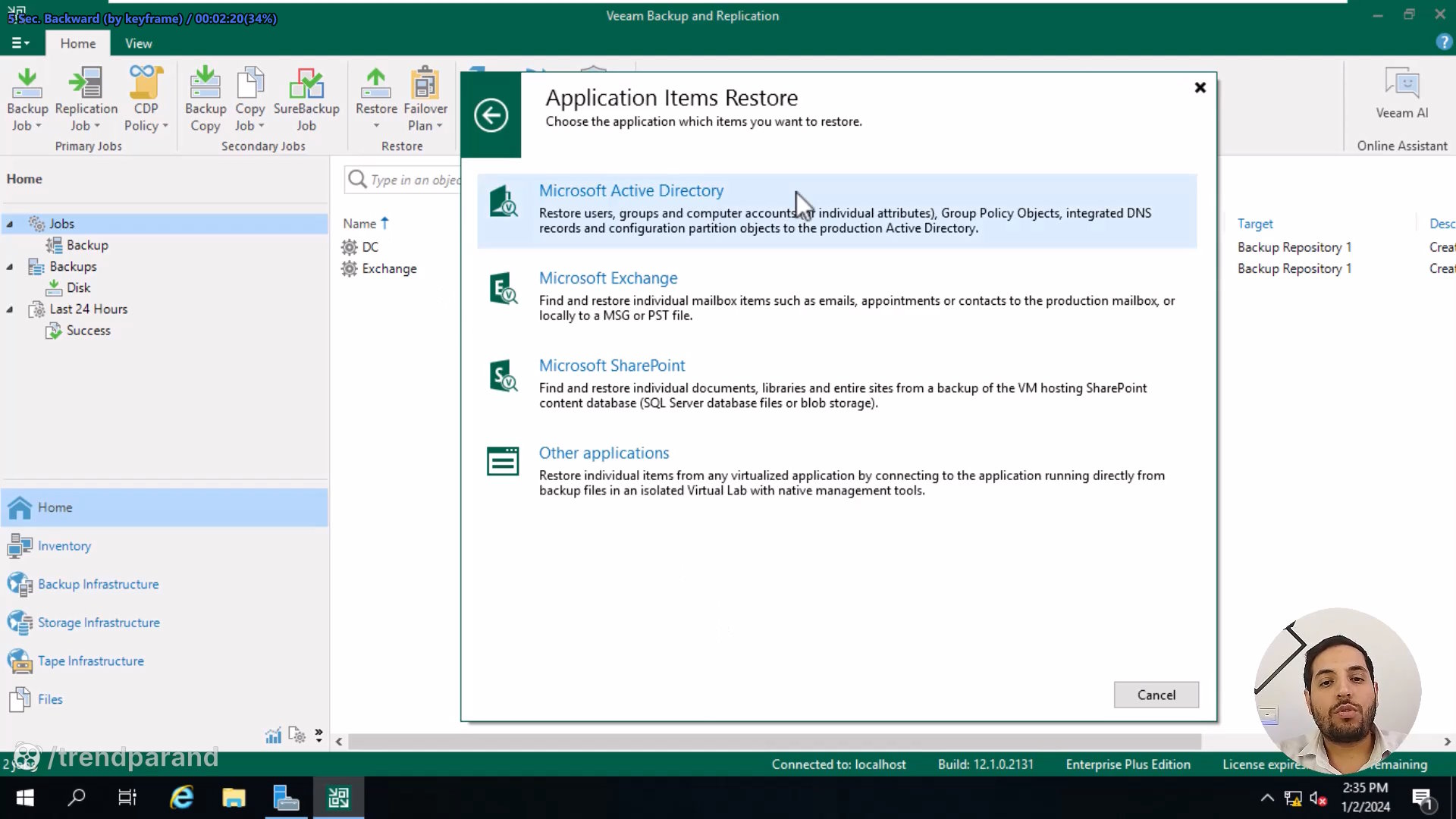Screen dimensions: 1456x819
Task: Click the Other applications link
Action: pyautogui.click(x=604, y=453)
